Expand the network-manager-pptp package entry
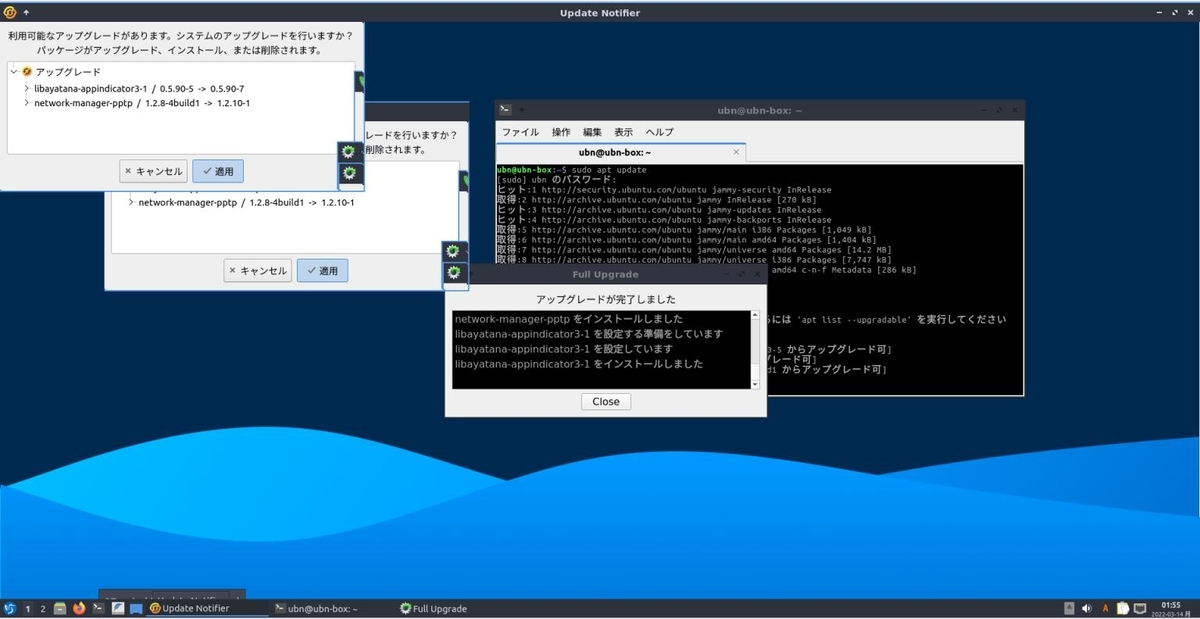This screenshot has height=619, width=1200. [x=28, y=103]
